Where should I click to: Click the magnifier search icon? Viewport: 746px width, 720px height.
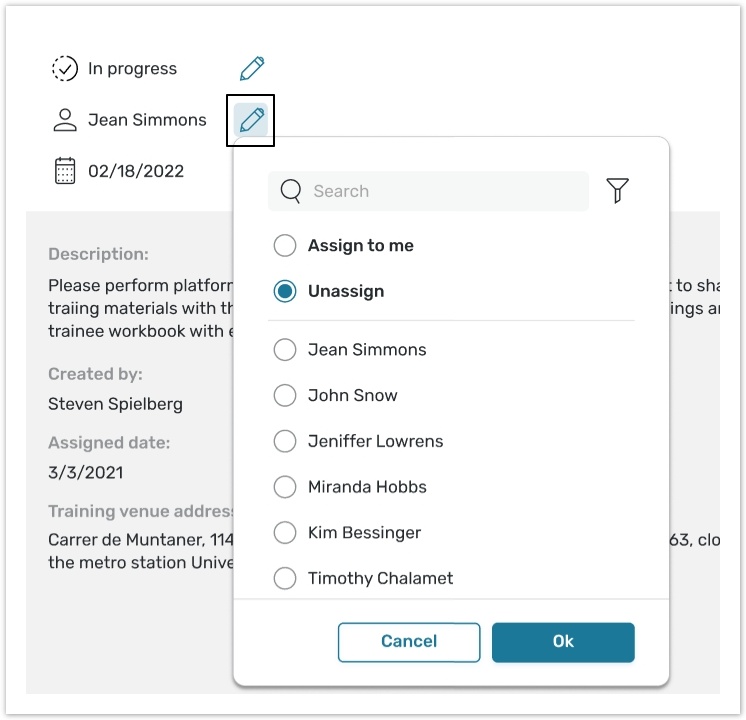291,191
